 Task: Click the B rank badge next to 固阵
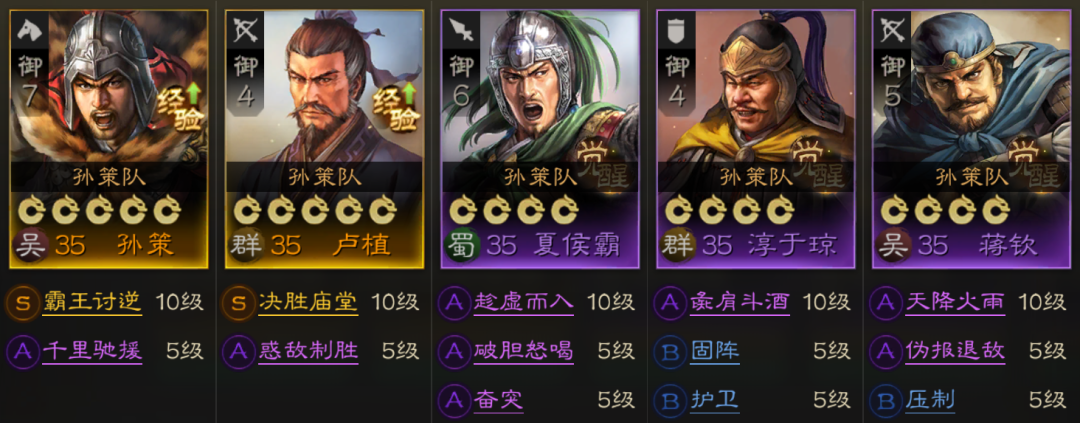coord(670,351)
